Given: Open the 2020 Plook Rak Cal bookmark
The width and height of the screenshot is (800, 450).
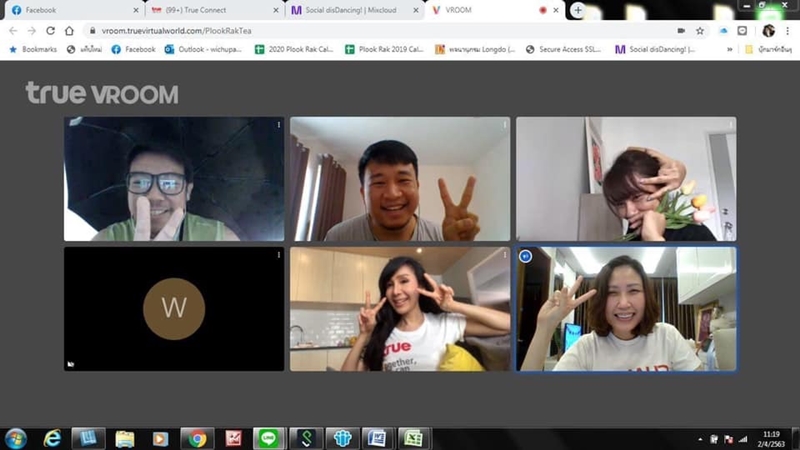Looking at the screenshot, I should click(293, 49).
